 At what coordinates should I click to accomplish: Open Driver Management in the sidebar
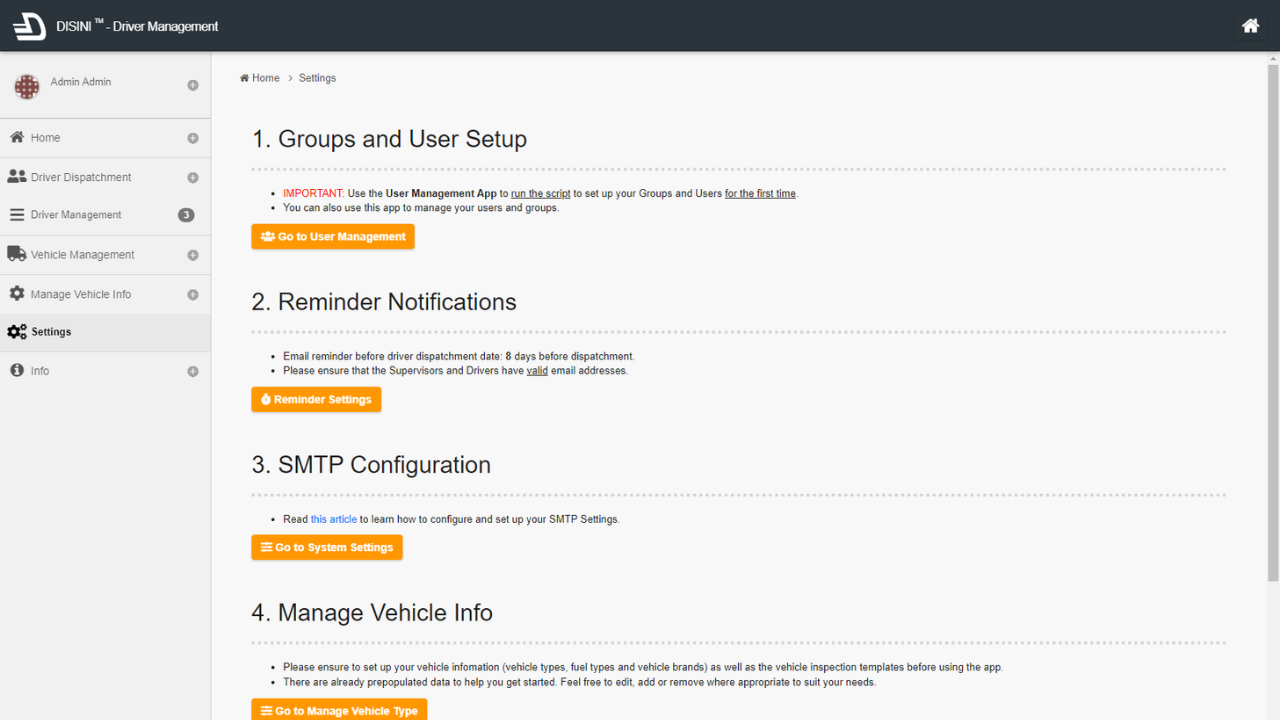coord(76,215)
